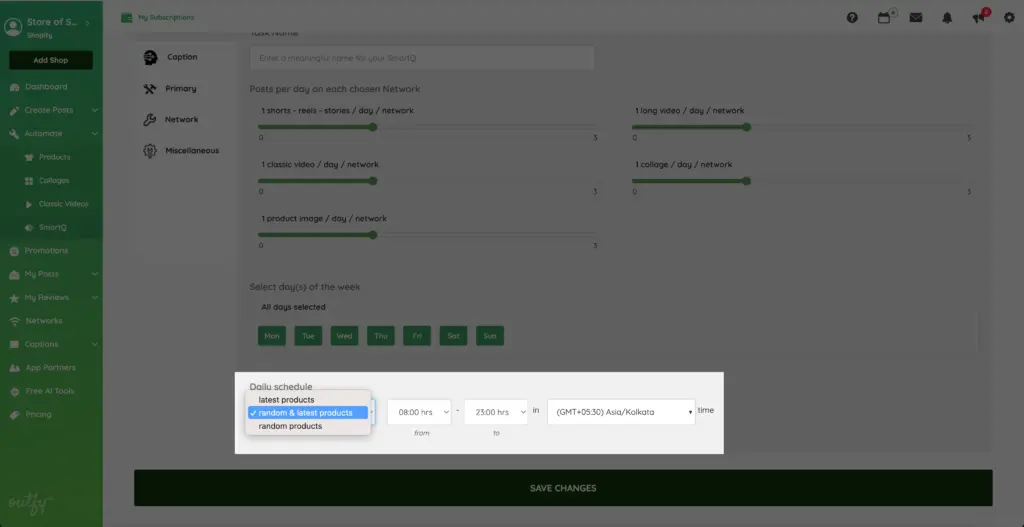Open the megaphone announcements icon
The image size is (1024, 527).
point(978,17)
